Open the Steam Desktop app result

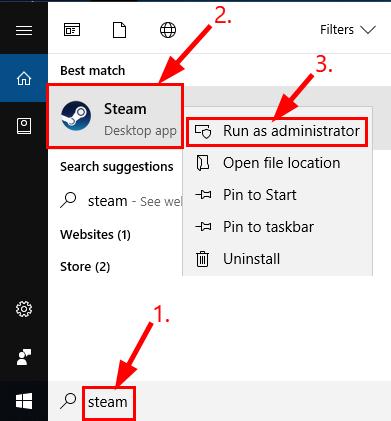[x=115, y=116]
